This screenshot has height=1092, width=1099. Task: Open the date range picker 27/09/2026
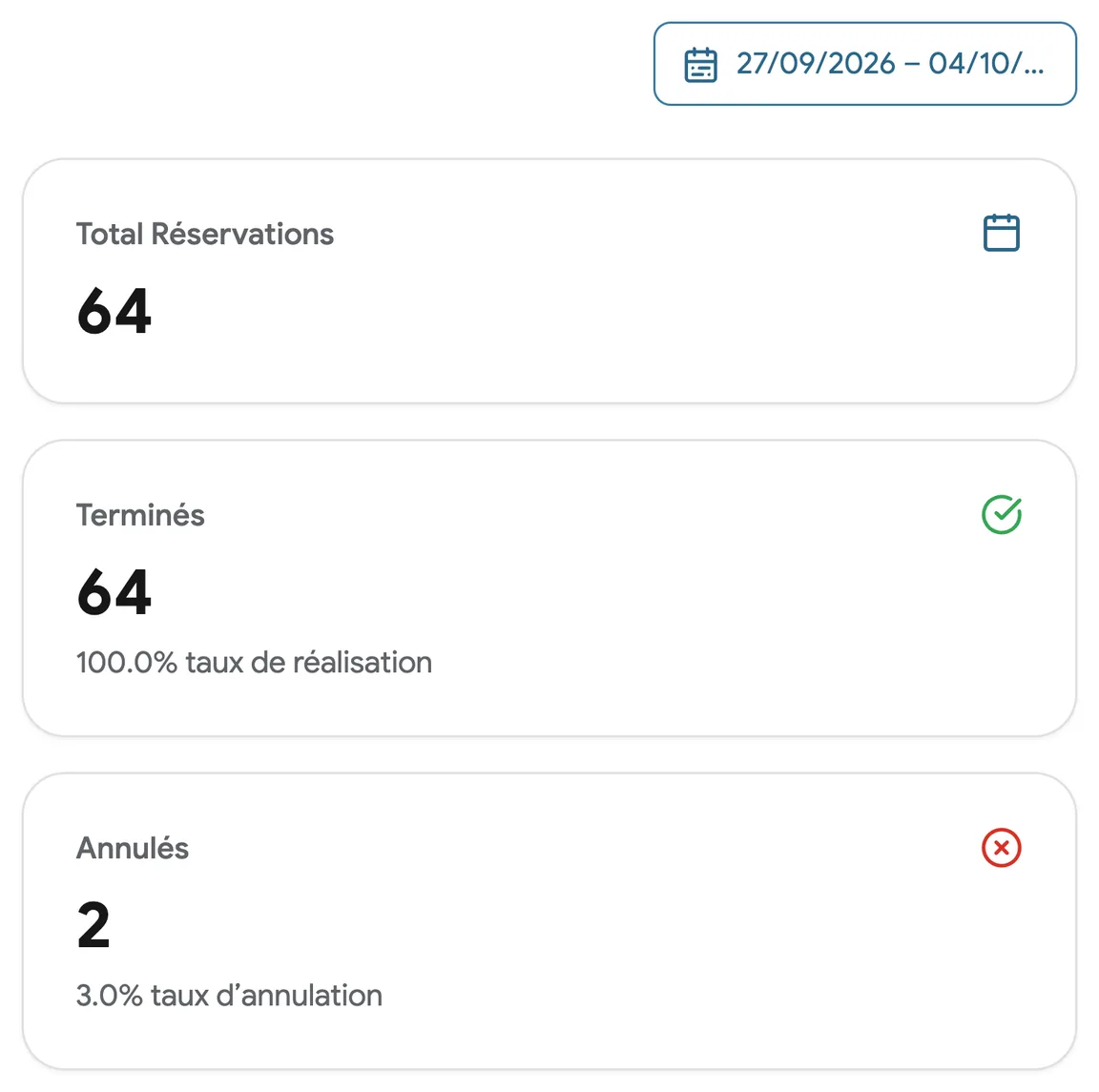point(865,64)
